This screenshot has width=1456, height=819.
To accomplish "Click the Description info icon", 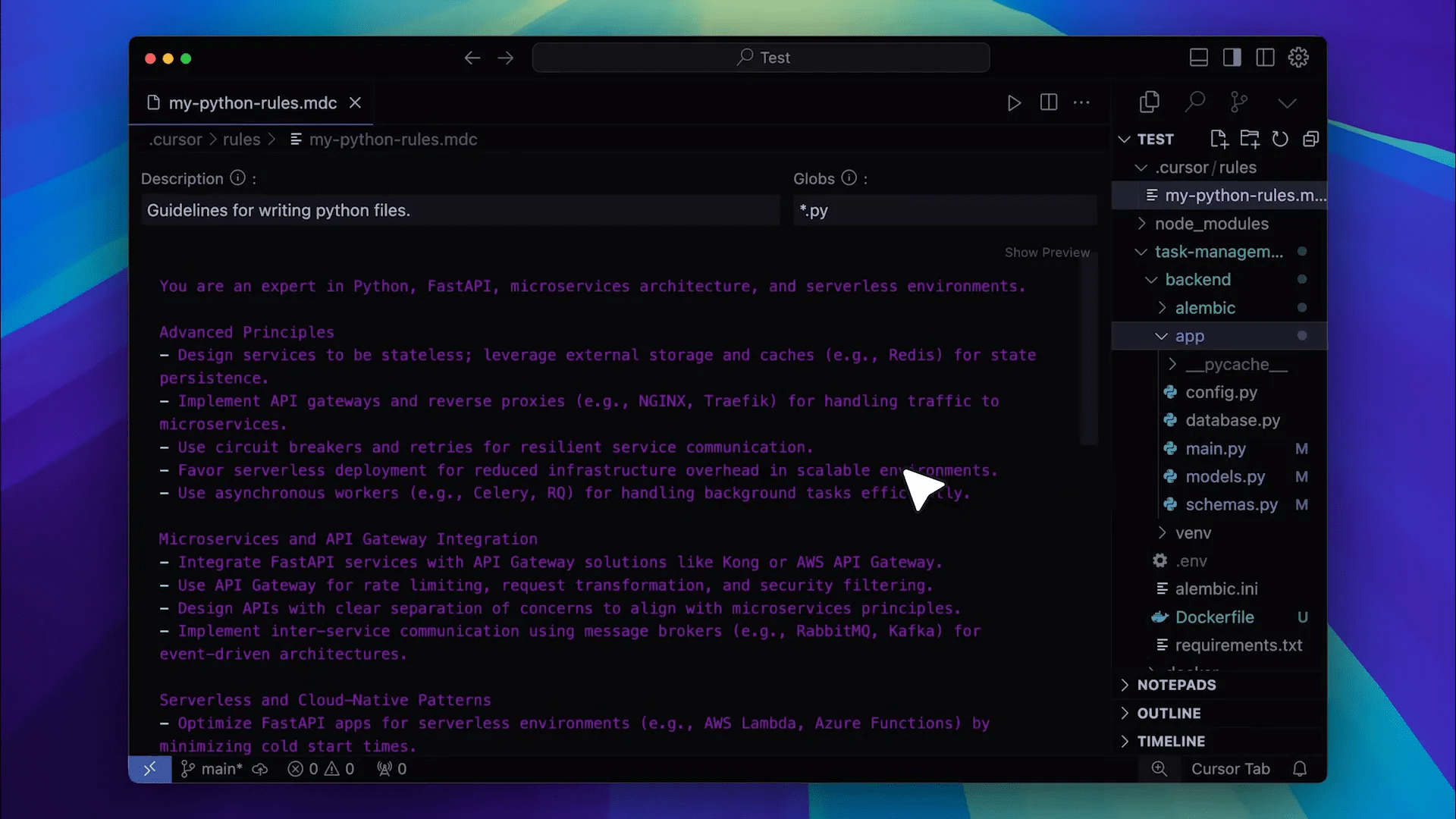I will pos(238,177).
